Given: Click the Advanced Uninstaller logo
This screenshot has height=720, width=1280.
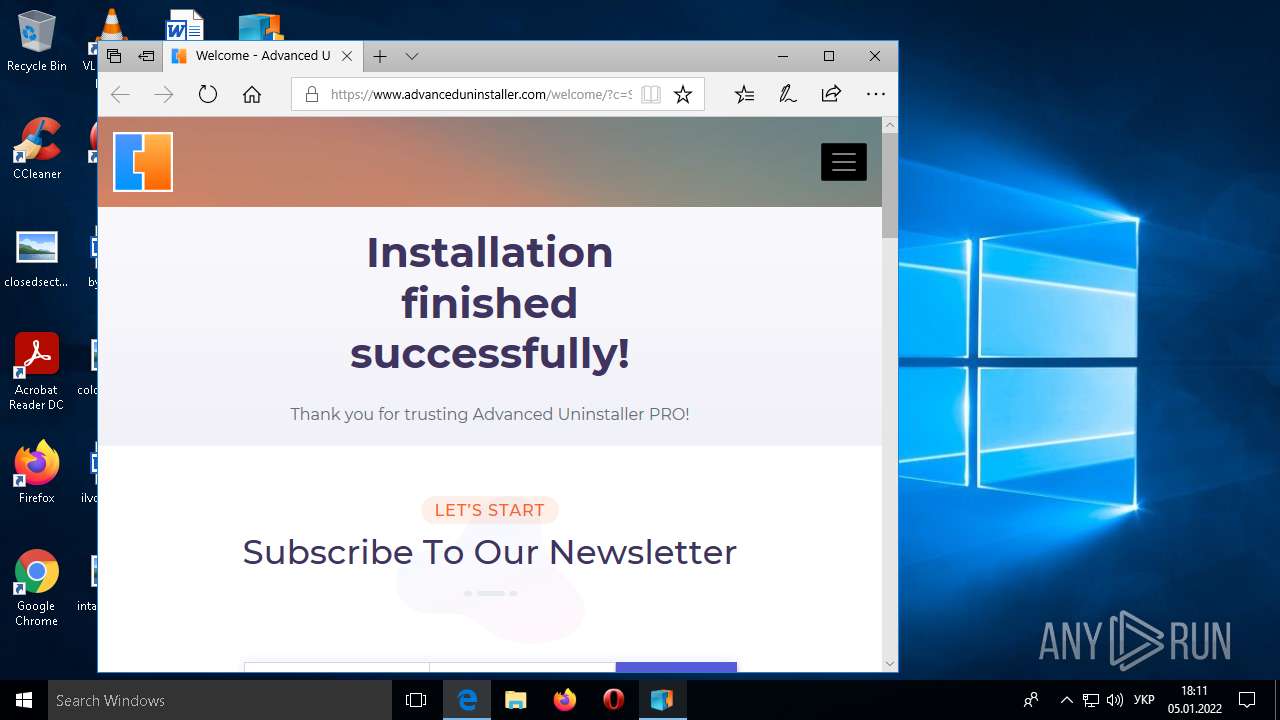Looking at the screenshot, I should coord(143,161).
